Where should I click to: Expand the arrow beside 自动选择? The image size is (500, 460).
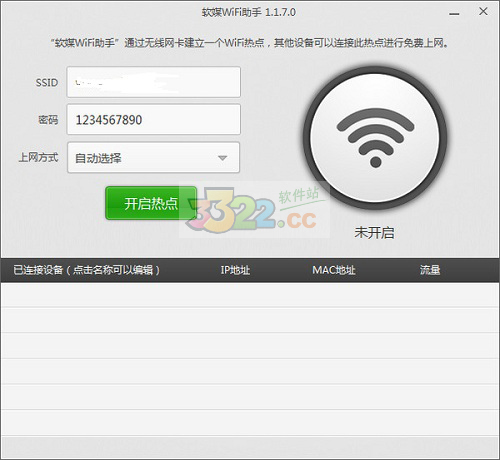click(222, 158)
